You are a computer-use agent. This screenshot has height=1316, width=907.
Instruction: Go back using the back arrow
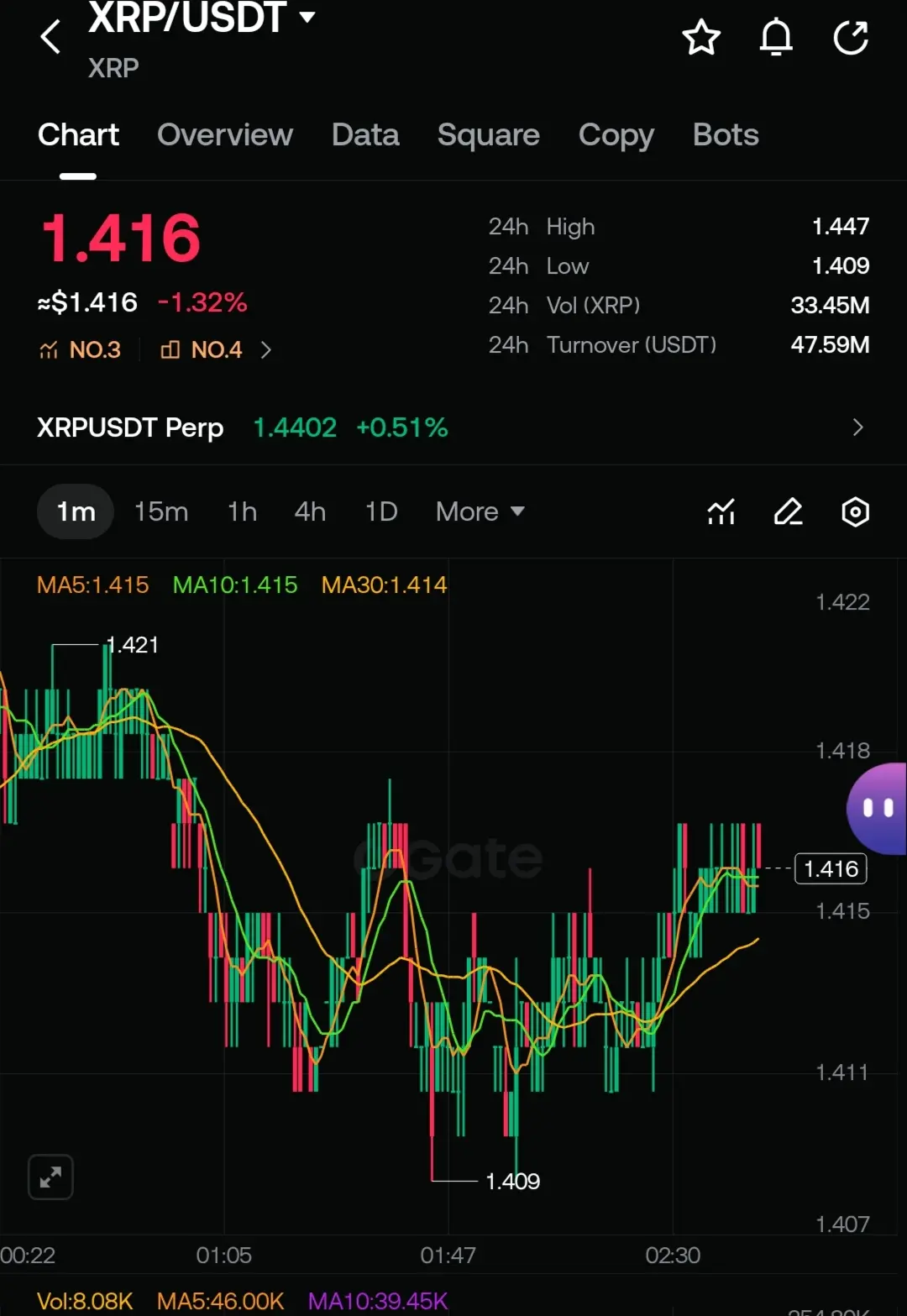tap(50, 37)
